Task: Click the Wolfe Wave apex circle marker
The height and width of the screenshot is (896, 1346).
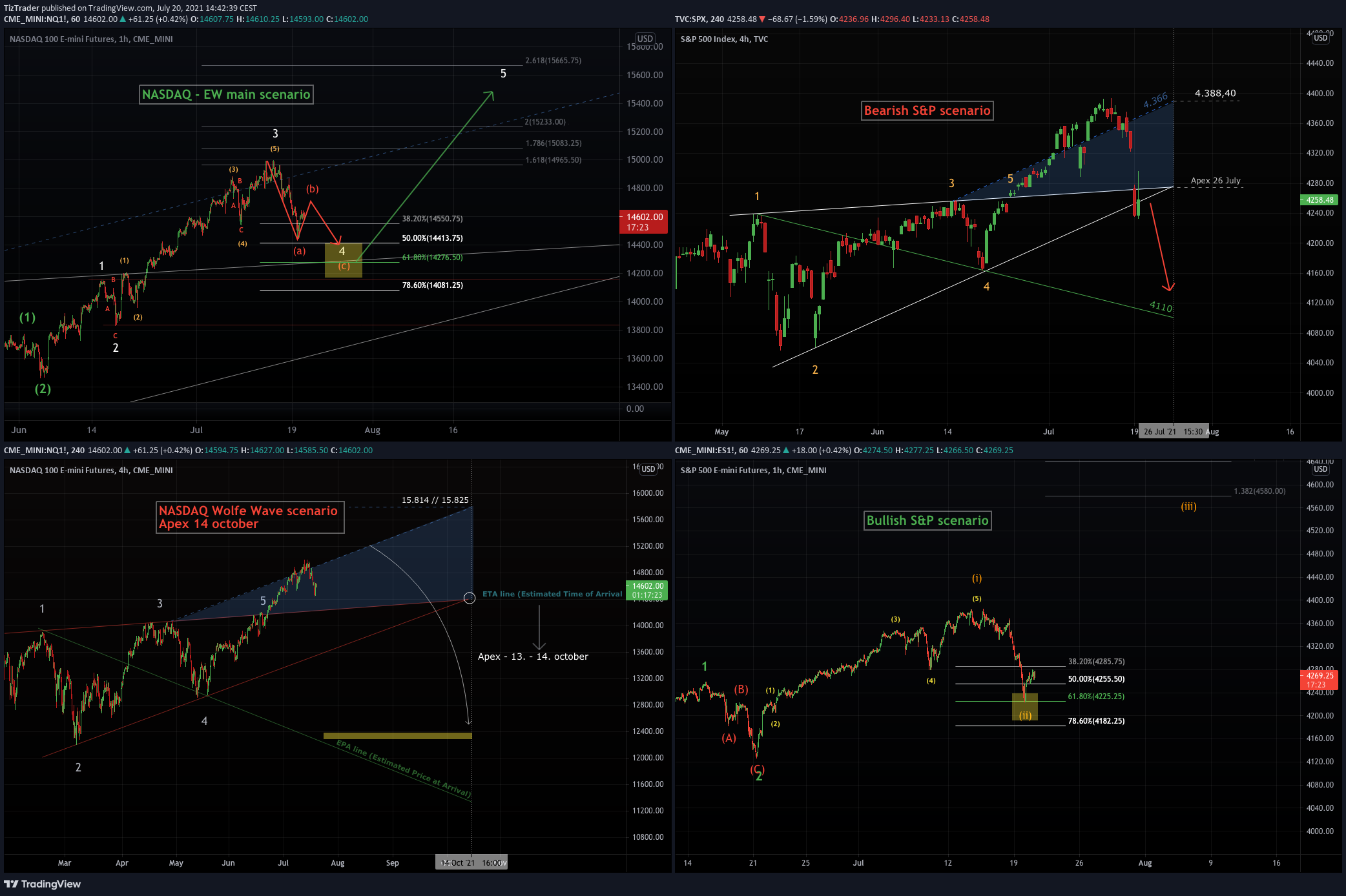Action: [x=470, y=598]
